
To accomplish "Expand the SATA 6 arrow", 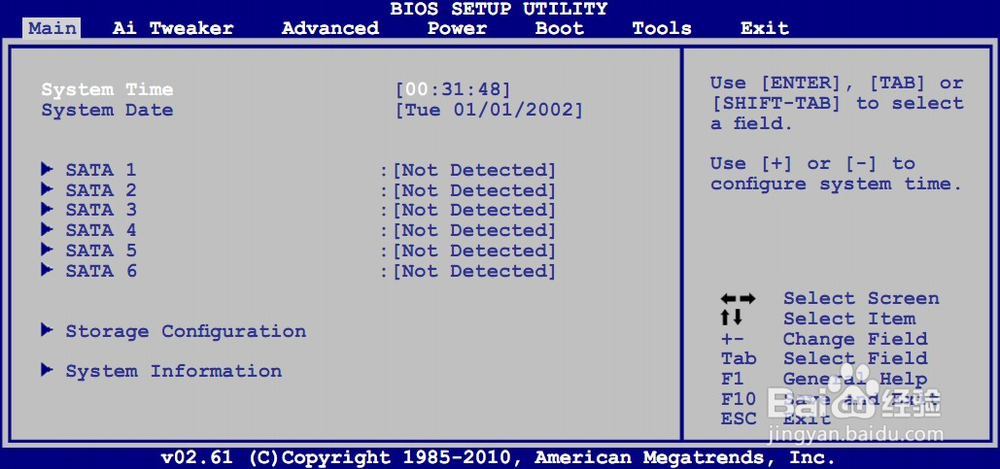I will coord(47,270).
